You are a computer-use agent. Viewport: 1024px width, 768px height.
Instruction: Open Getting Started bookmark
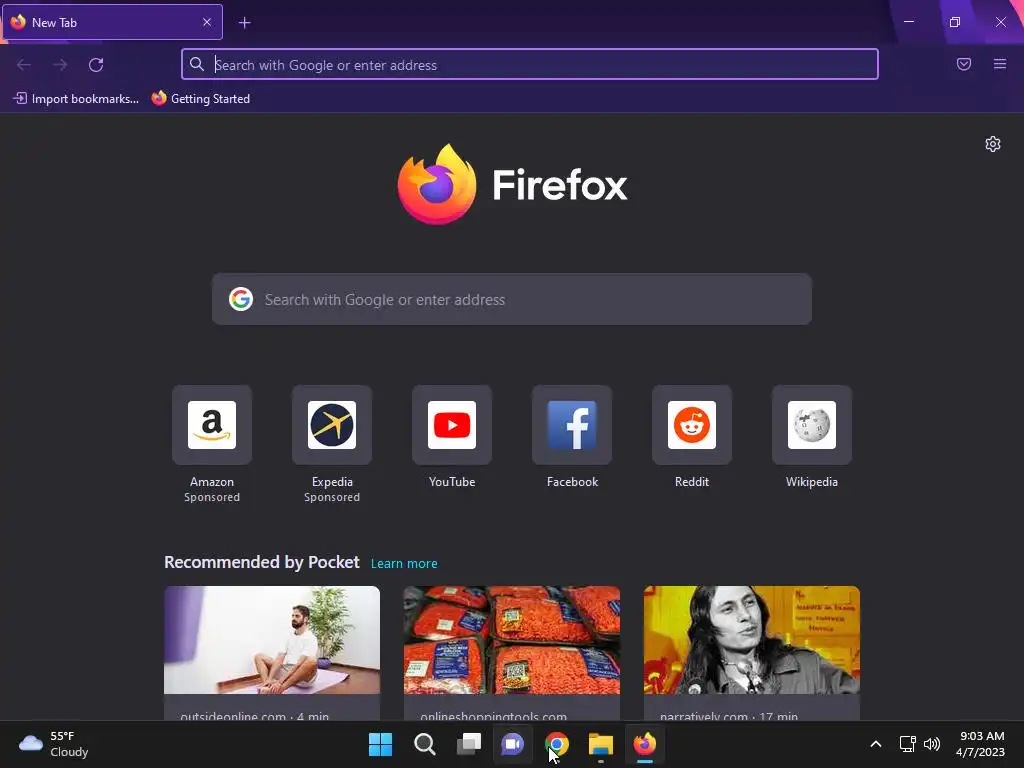pos(201,99)
